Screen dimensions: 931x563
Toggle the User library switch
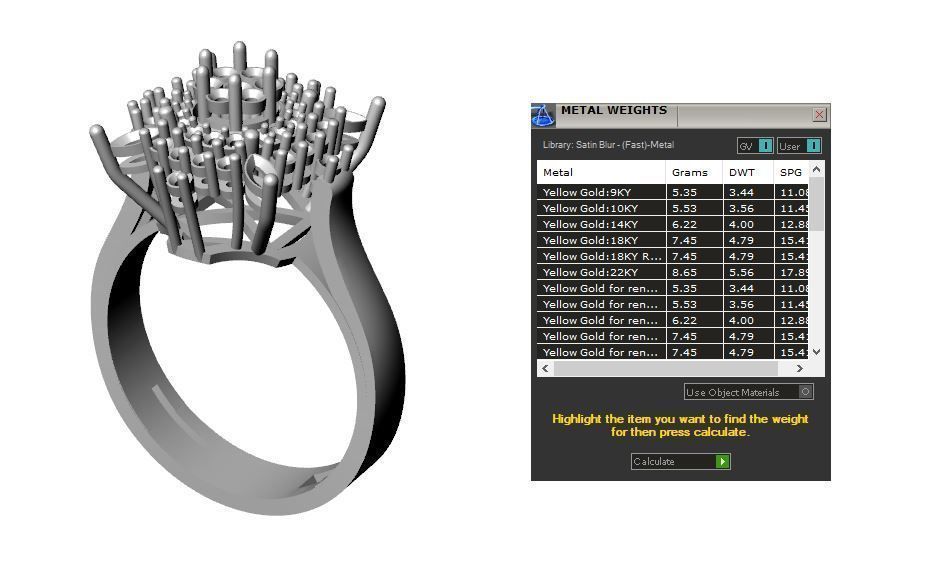pyautogui.click(x=799, y=146)
